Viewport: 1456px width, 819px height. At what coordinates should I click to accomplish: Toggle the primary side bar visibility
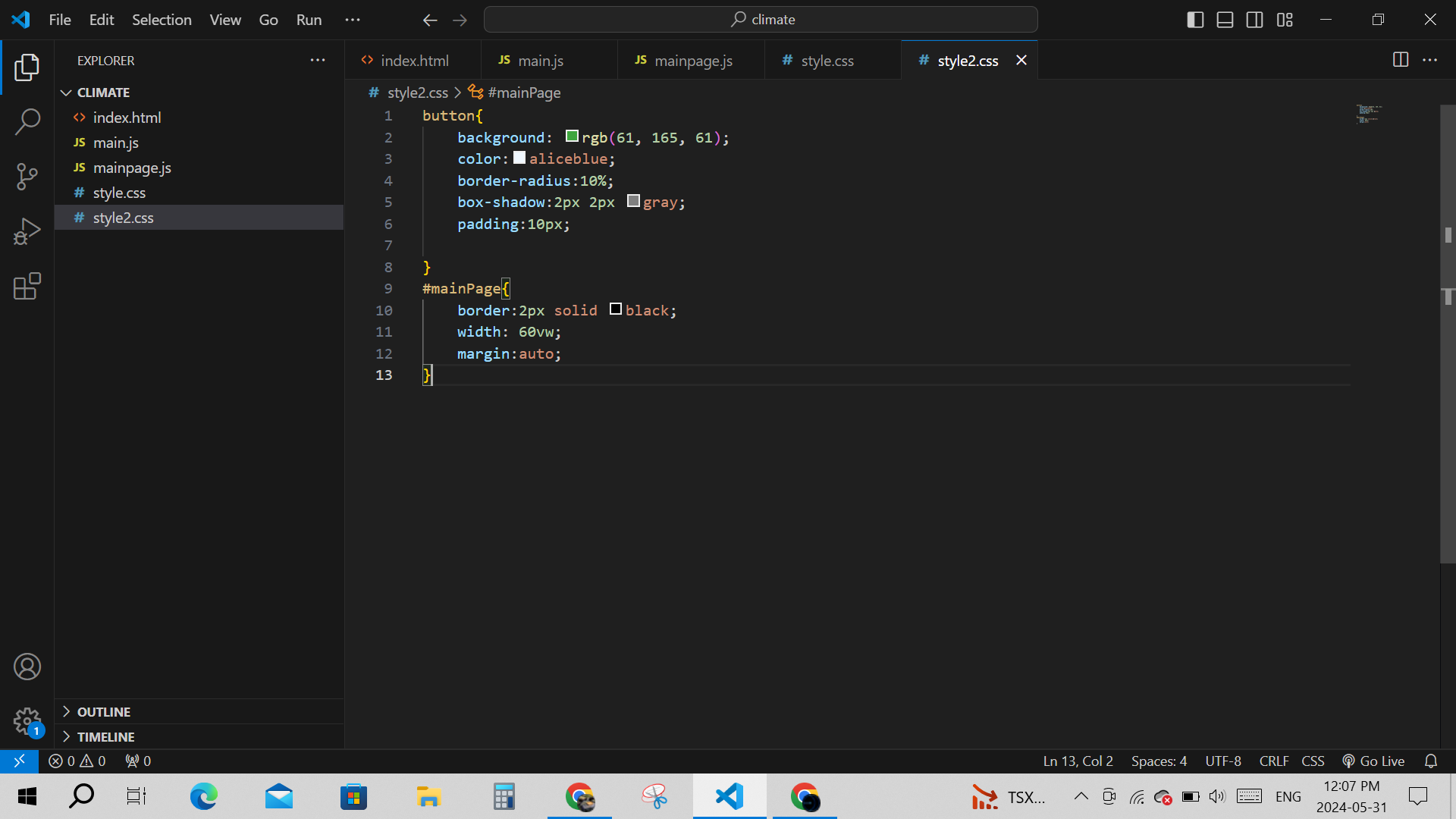(x=1195, y=20)
